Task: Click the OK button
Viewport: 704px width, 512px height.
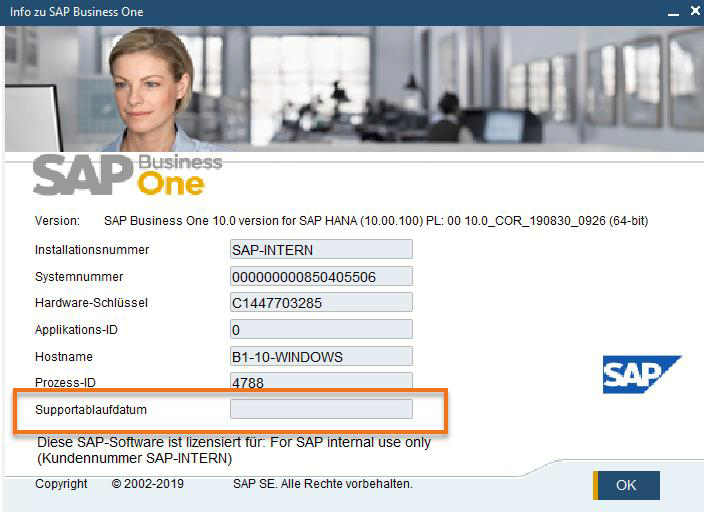Action: pos(626,485)
